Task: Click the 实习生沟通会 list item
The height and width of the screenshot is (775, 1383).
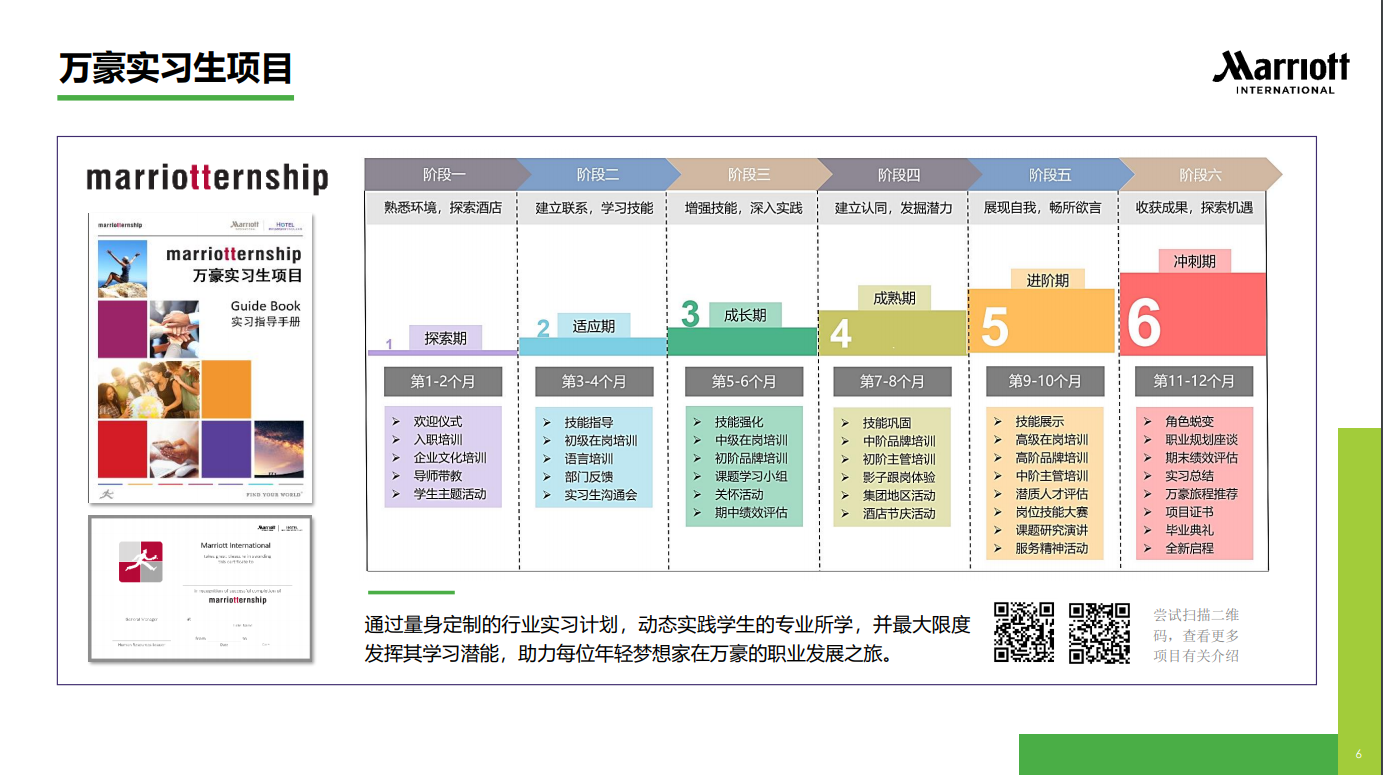Action: tap(601, 495)
